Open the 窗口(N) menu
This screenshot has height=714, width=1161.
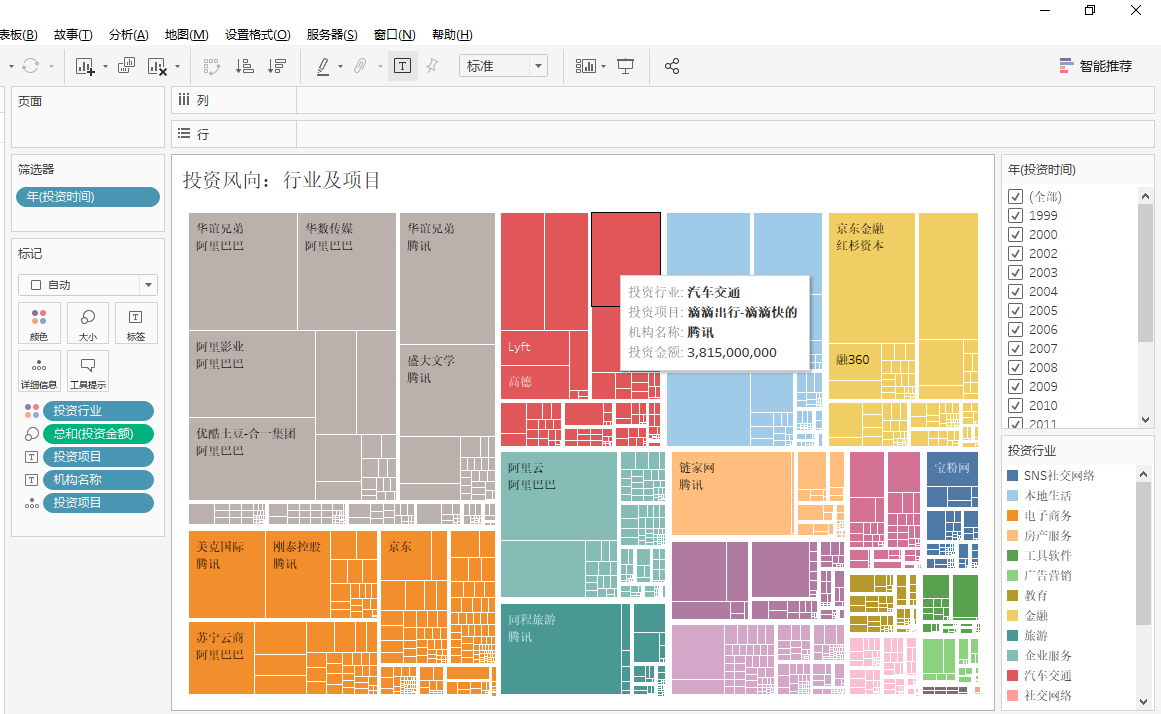pyautogui.click(x=394, y=35)
